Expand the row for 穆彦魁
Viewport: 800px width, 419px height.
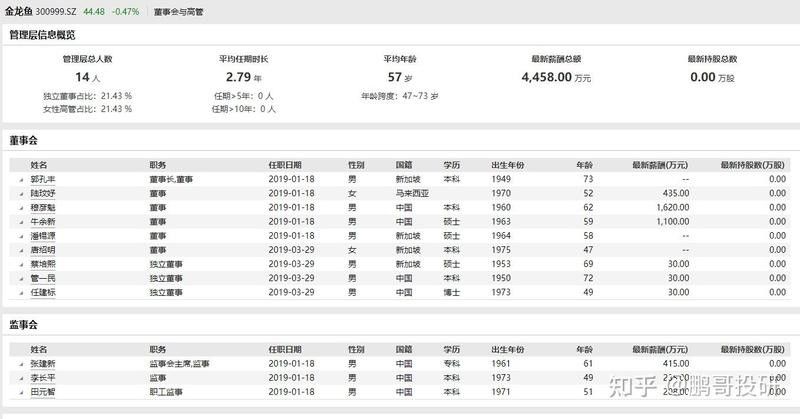(x=21, y=207)
